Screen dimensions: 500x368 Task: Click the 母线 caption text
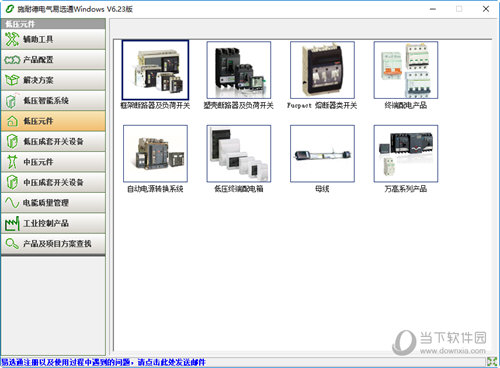(322, 189)
